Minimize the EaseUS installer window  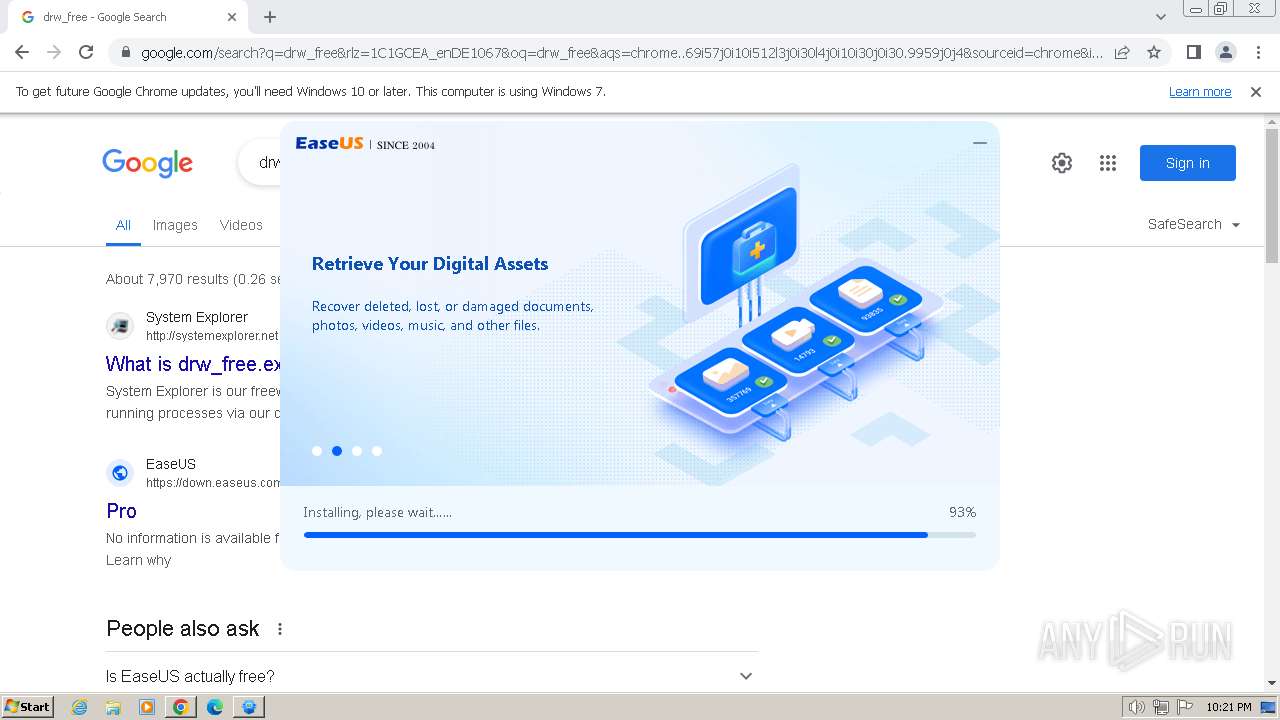[x=980, y=143]
